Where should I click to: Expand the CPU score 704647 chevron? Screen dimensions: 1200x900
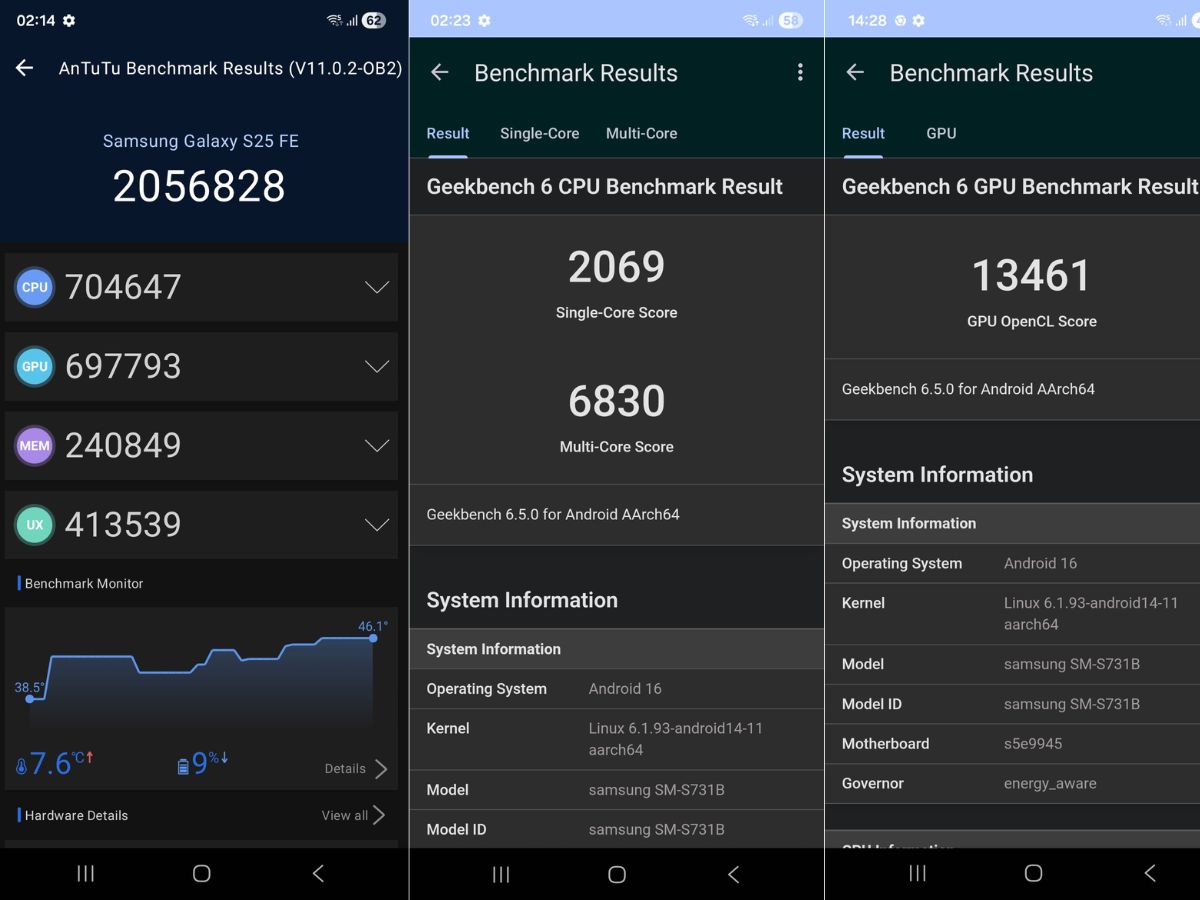(x=377, y=287)
